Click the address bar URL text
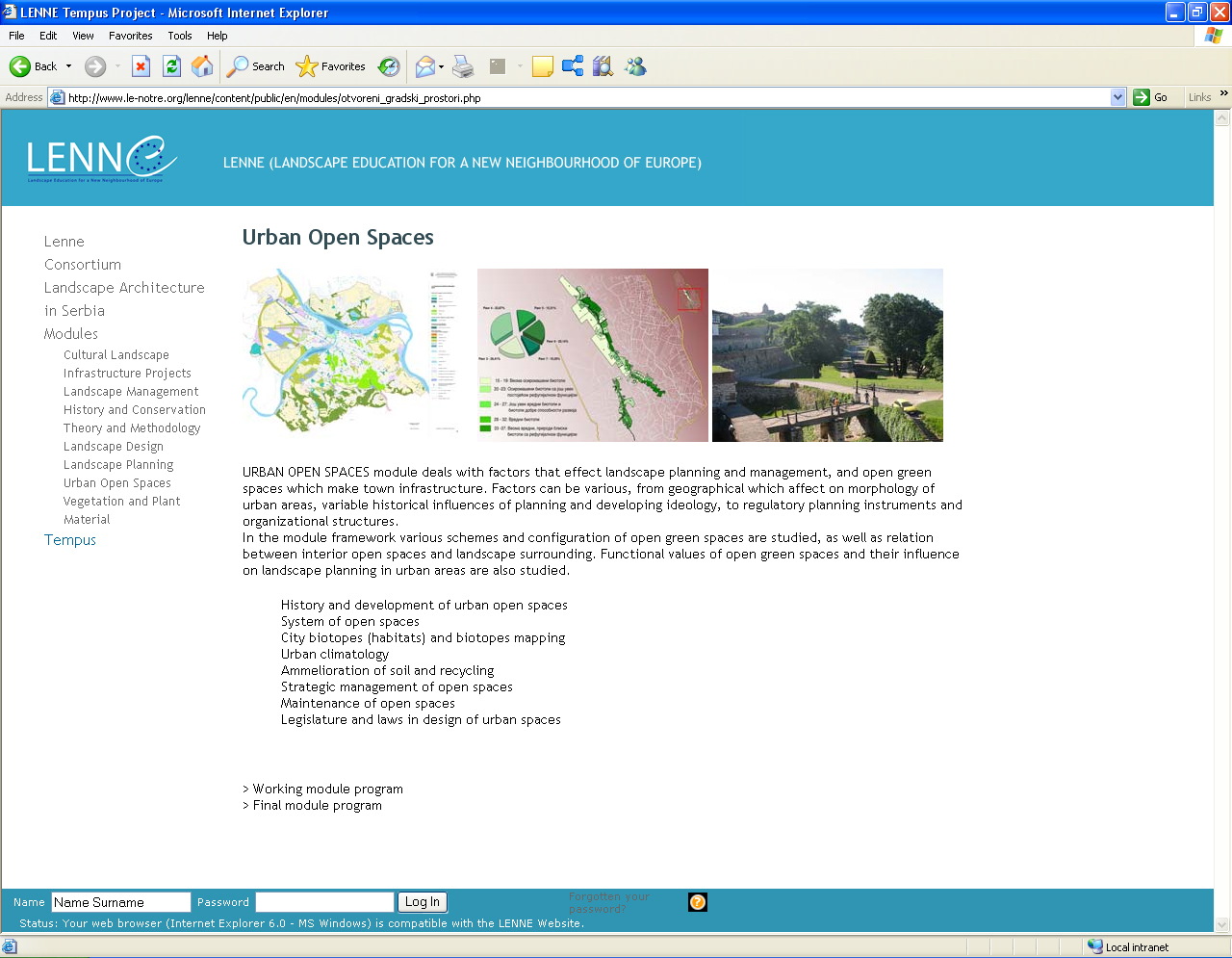This screenshot has height=958, width=1232. [274, 98]
